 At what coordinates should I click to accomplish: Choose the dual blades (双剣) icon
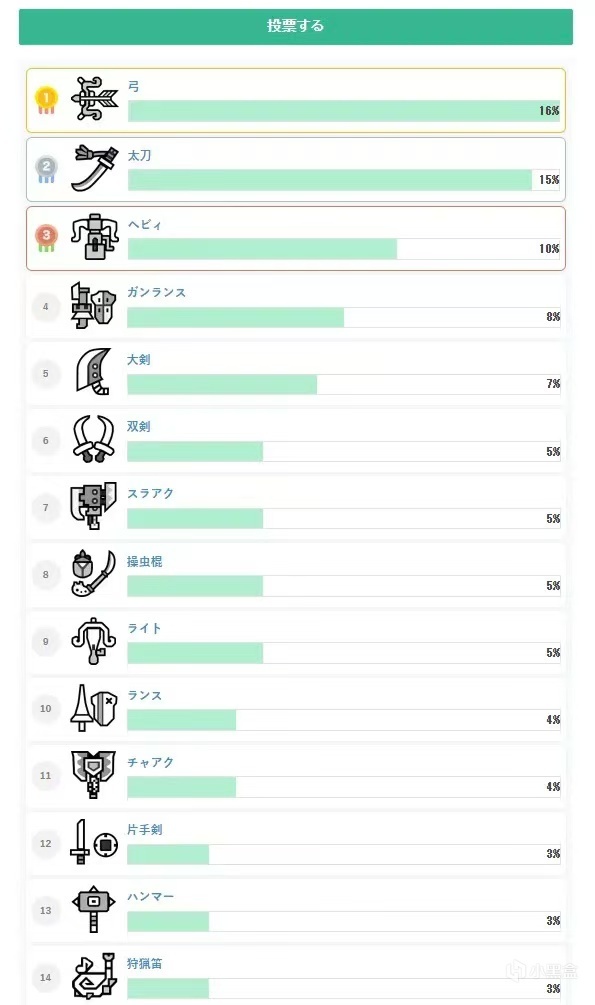(94, 439)
